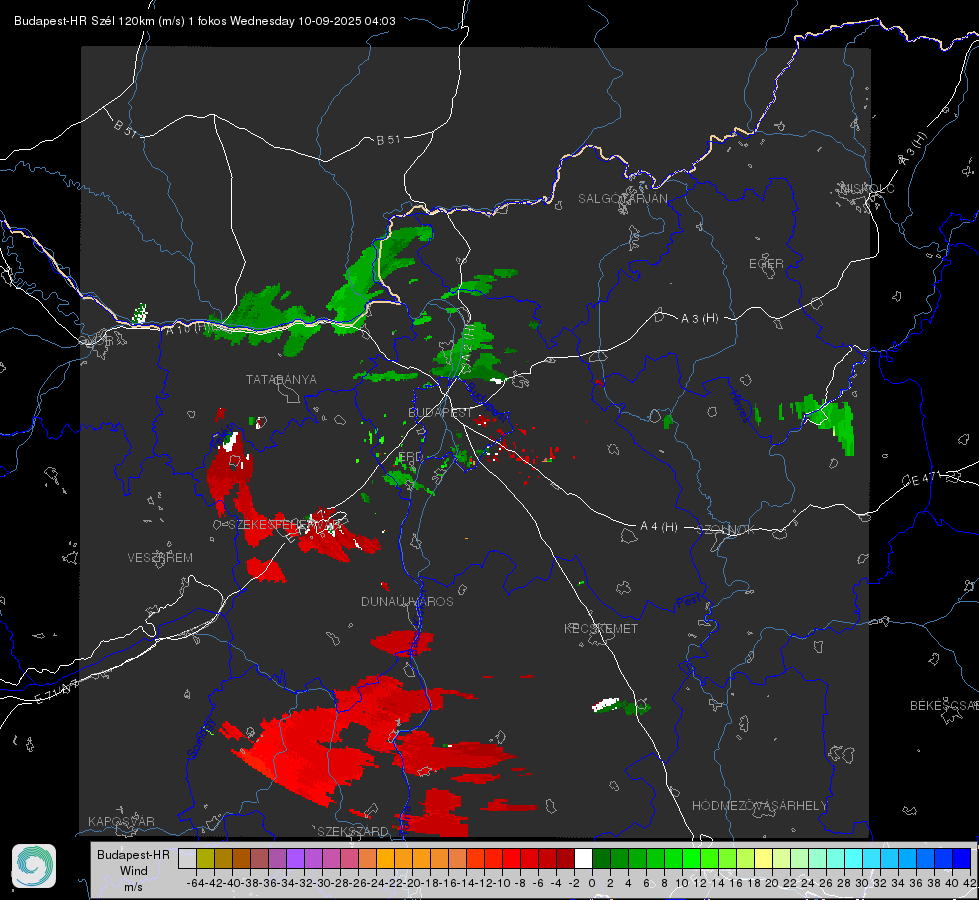The width and height of the screenshot is (979, 900).
Task: Select the white BUDAPEST city label
Action: point(440,412)
